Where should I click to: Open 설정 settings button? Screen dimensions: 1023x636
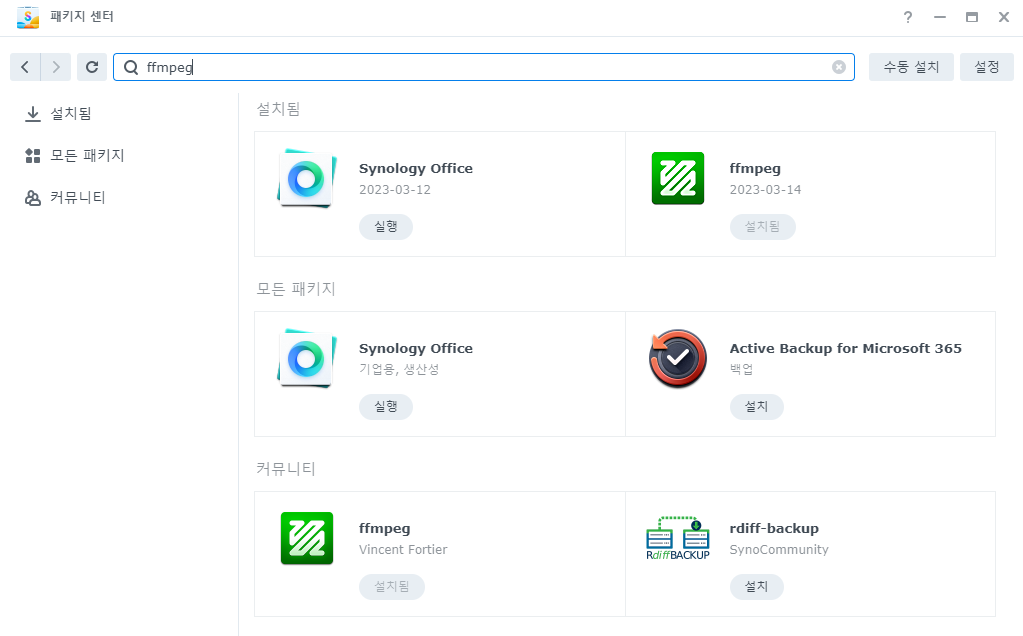986,67
